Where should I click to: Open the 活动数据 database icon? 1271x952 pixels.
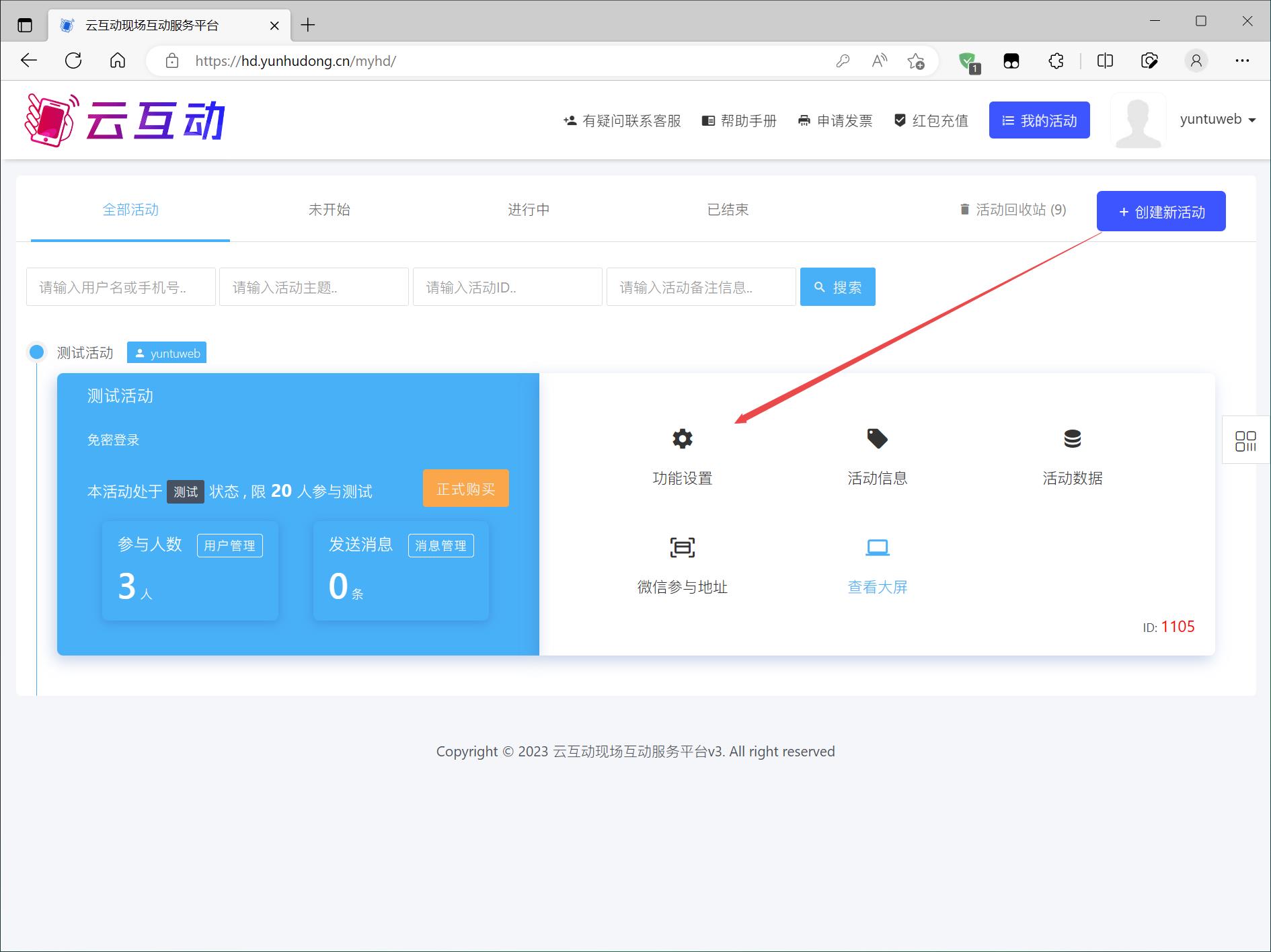tap(1072, 439)
